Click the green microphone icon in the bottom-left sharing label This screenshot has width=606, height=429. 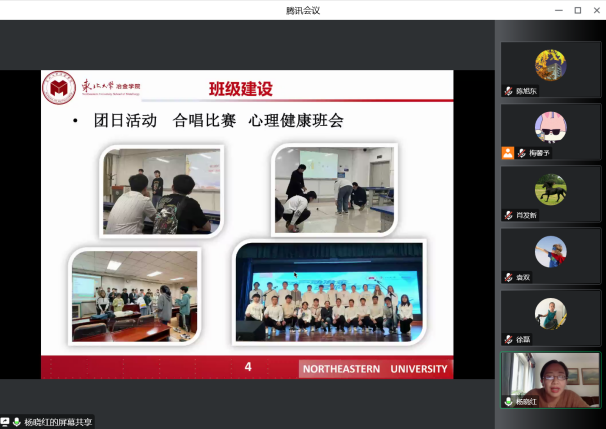[17, 422]
